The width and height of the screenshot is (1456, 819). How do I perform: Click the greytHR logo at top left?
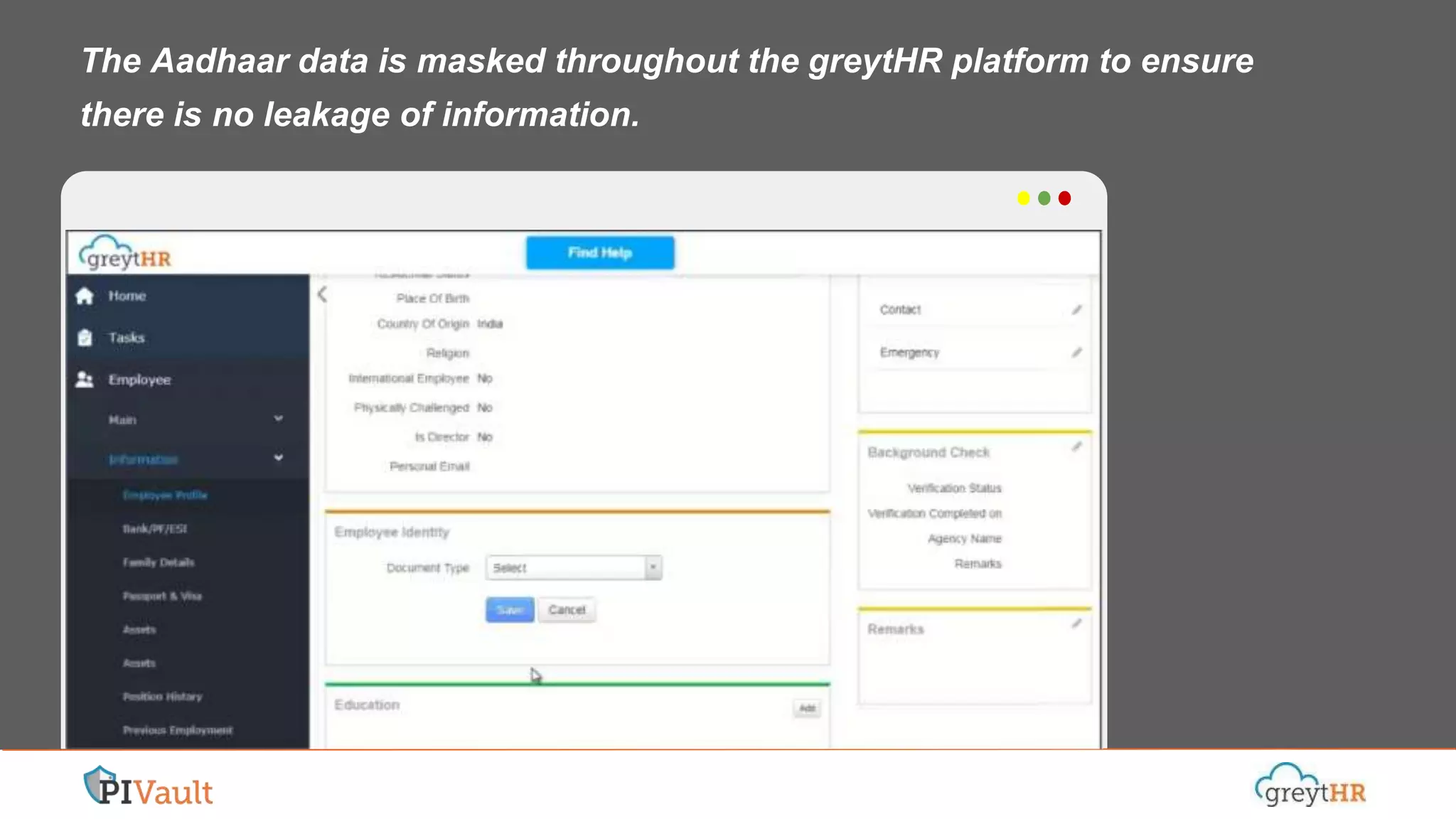point(126,253)
